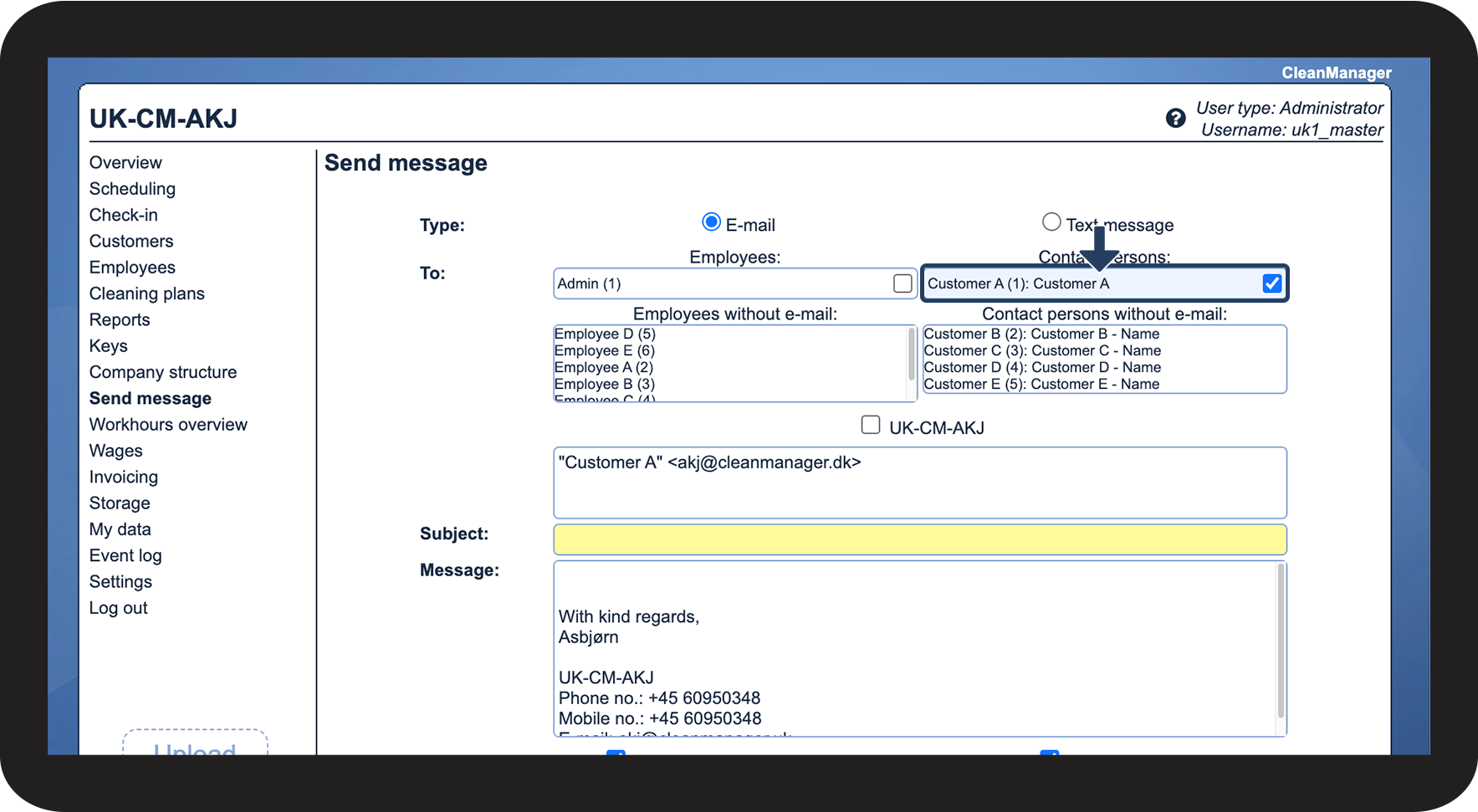Select Customer C (3) contact entry
The width and height of the screenshot is (1478, 812).
(x=1042, y=350)
